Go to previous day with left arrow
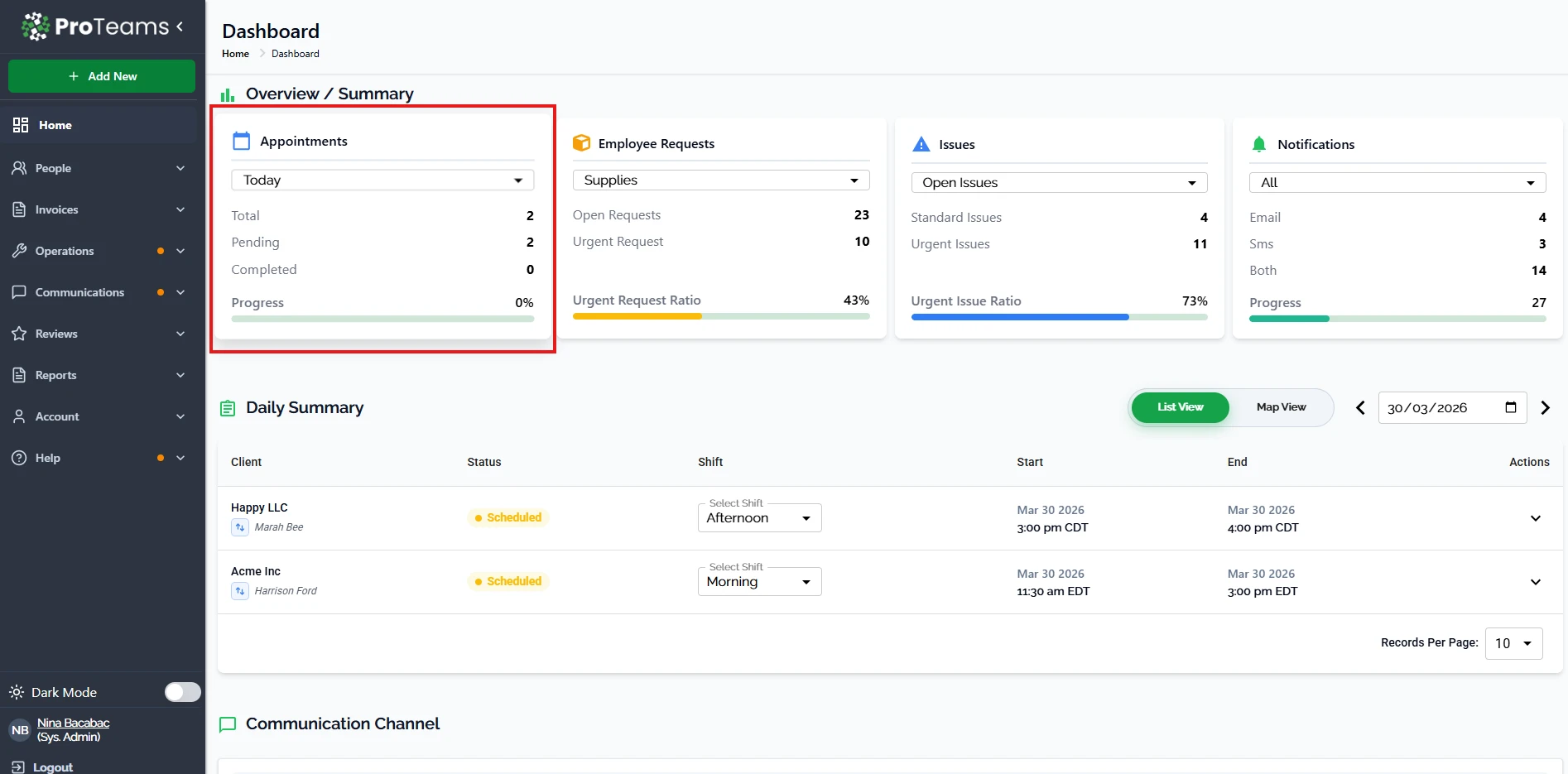This screenshot has width=1568, height=774. [1360, 407]
